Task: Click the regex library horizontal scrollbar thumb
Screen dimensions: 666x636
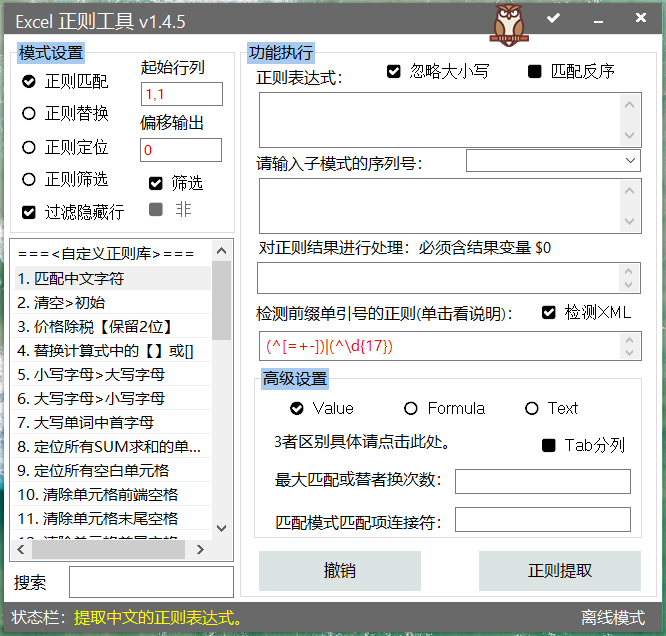Action: coord(108,549)
